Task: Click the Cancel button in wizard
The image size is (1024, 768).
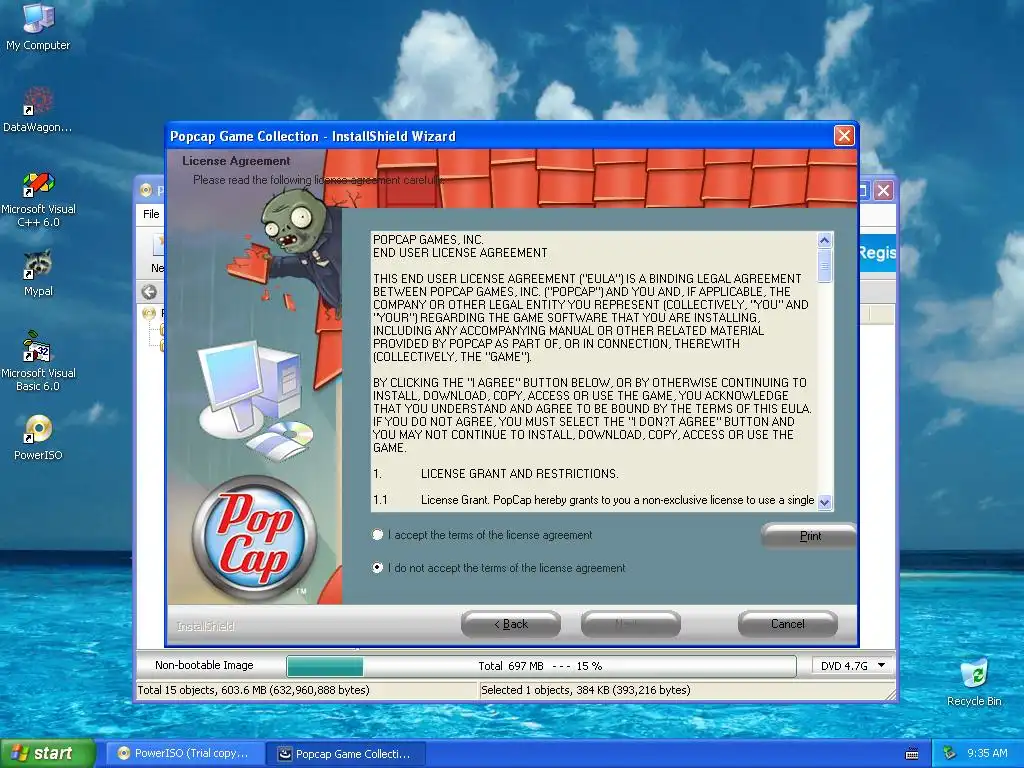Action: [x=788, y=624]
